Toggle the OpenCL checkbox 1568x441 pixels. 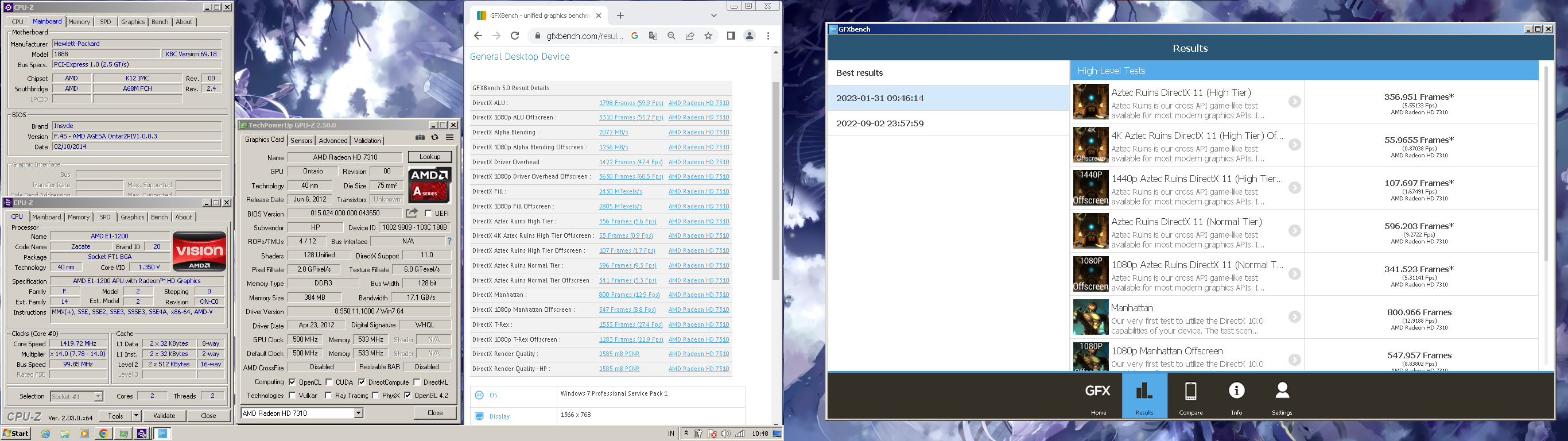coord(292,382)
